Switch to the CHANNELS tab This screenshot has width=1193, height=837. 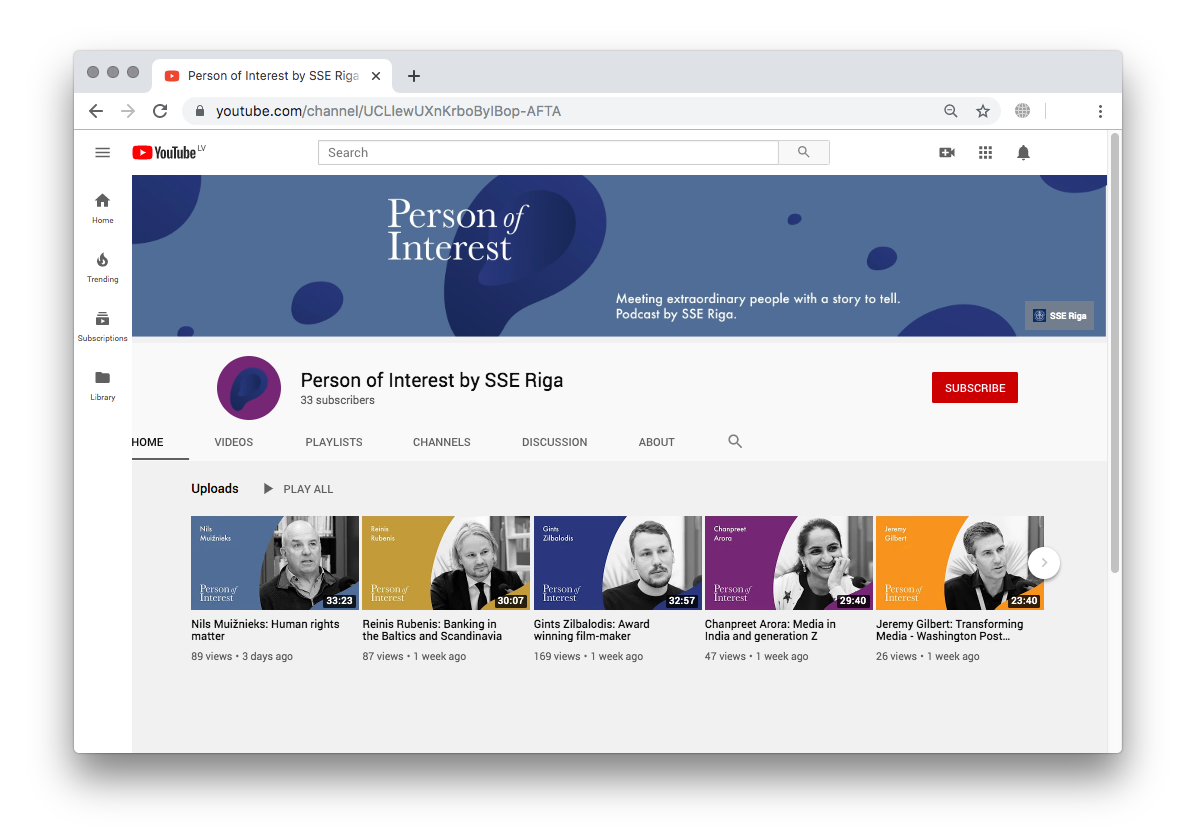coord(442,442)
